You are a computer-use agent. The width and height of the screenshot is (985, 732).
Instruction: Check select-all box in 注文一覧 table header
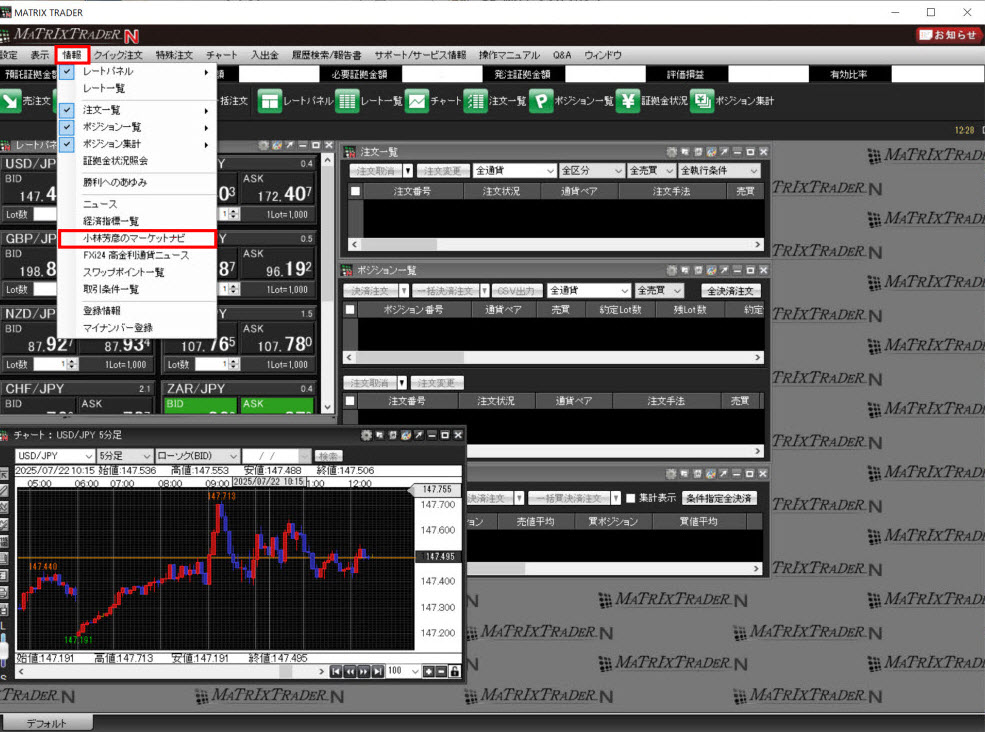pyautogui.click(x=356, y=191)
